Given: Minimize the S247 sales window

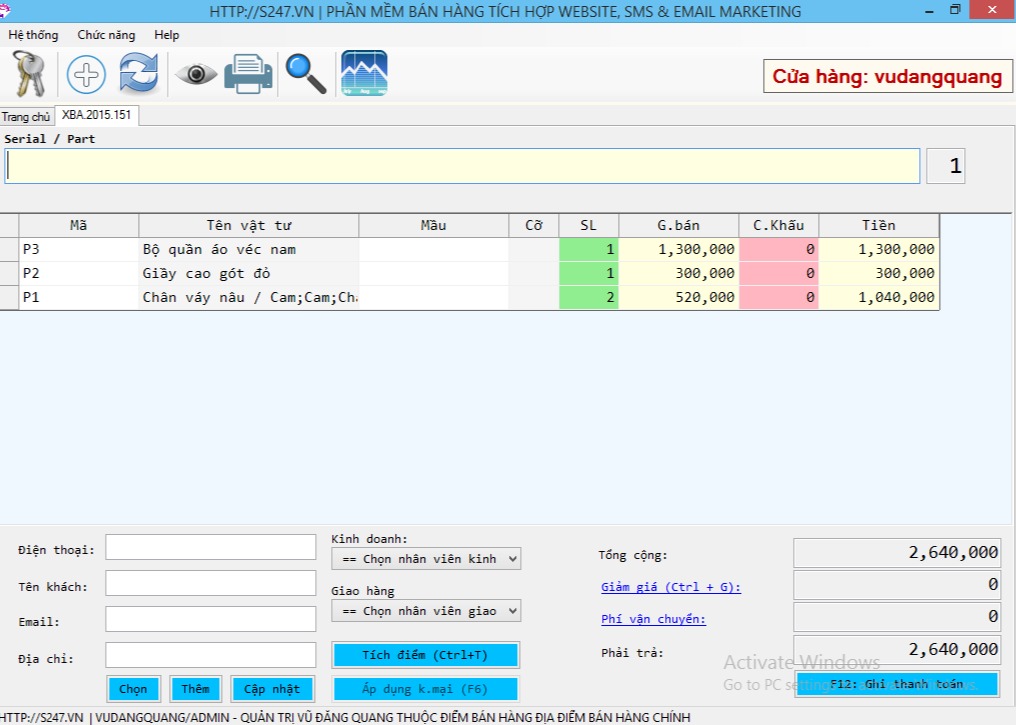Looking at the screenshot, I should (x=930, y=11).
